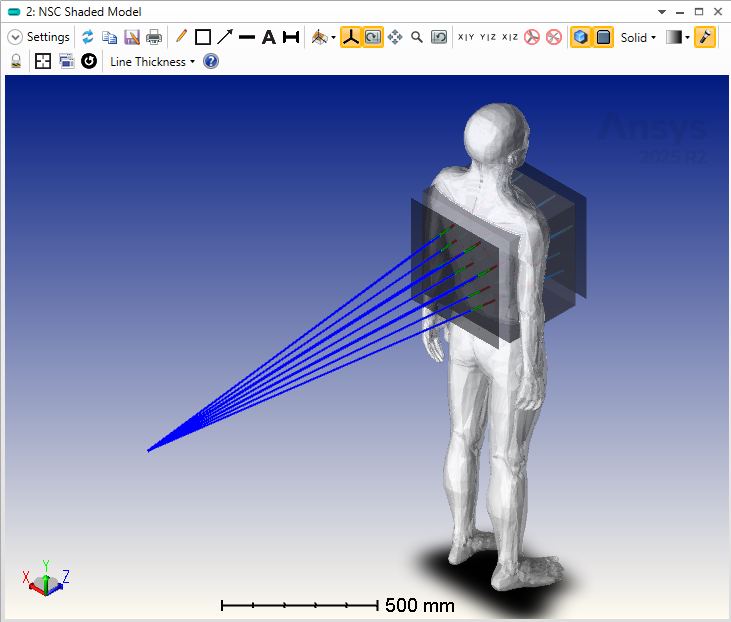Expand the Settings chevron
The width and height of the screenshot is (731, 622).
(15, 37)
